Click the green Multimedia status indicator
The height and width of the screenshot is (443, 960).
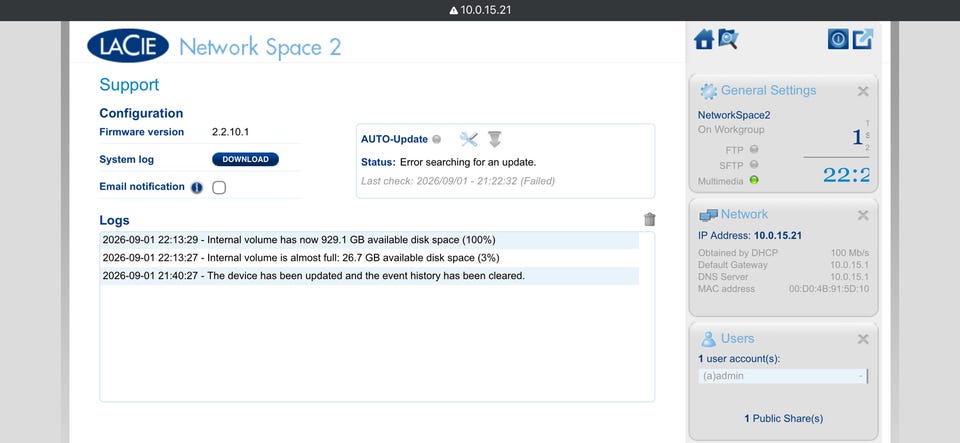click(x=754, y=180)
